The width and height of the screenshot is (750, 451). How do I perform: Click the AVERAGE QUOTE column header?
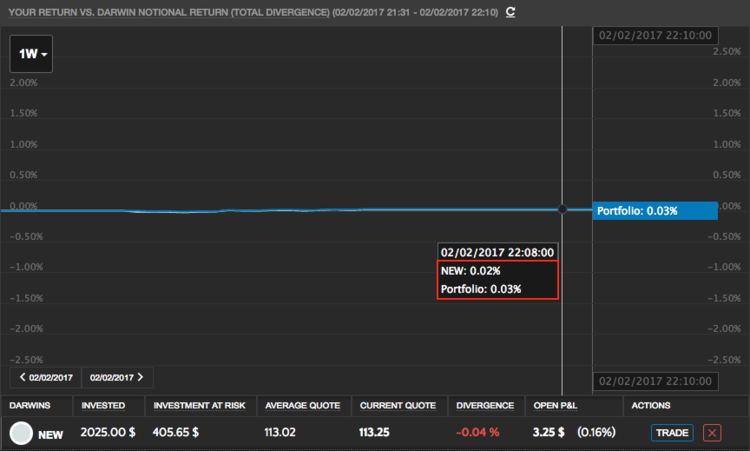click(x=303, y=405)
